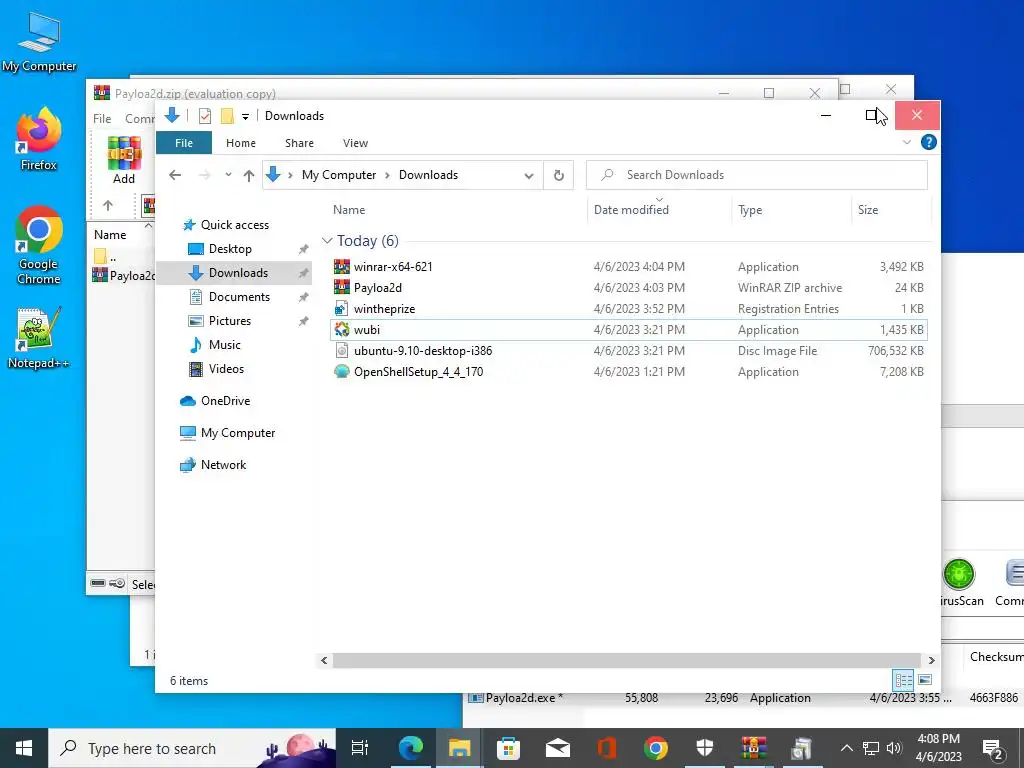Open Microsoft Store taskbar icon
Image resolution: width=1024 pixels, height=768 pixels.
pos(508,748)
